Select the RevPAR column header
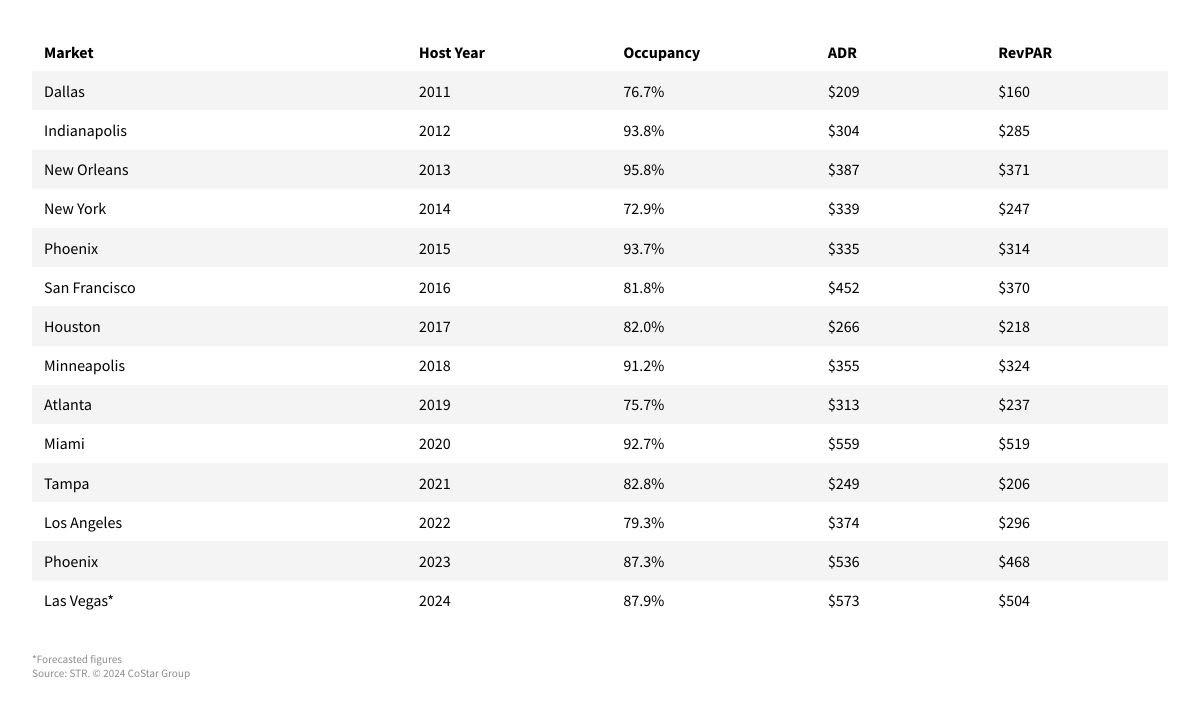Image resolution: width=1200 pixels, height=704 pixels. coord(1025,53)
